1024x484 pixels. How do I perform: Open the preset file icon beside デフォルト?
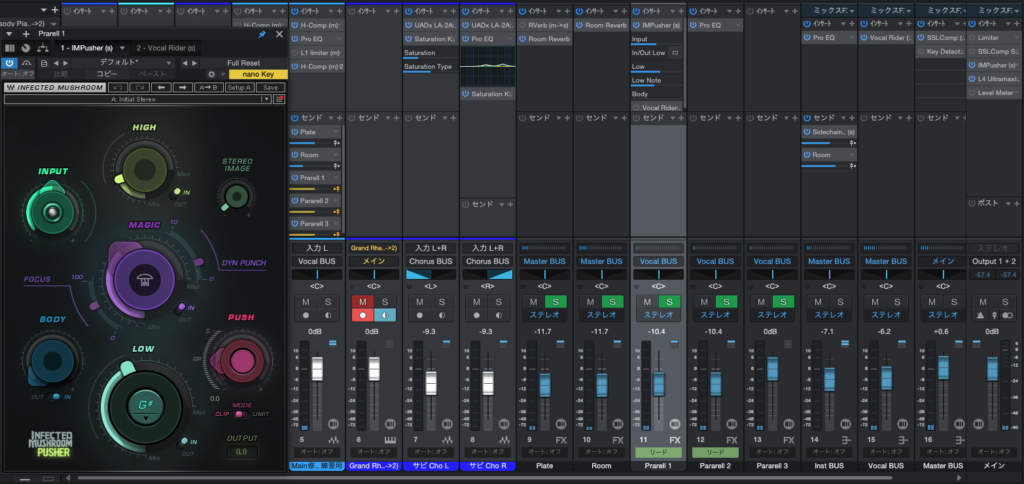point(44,63)
